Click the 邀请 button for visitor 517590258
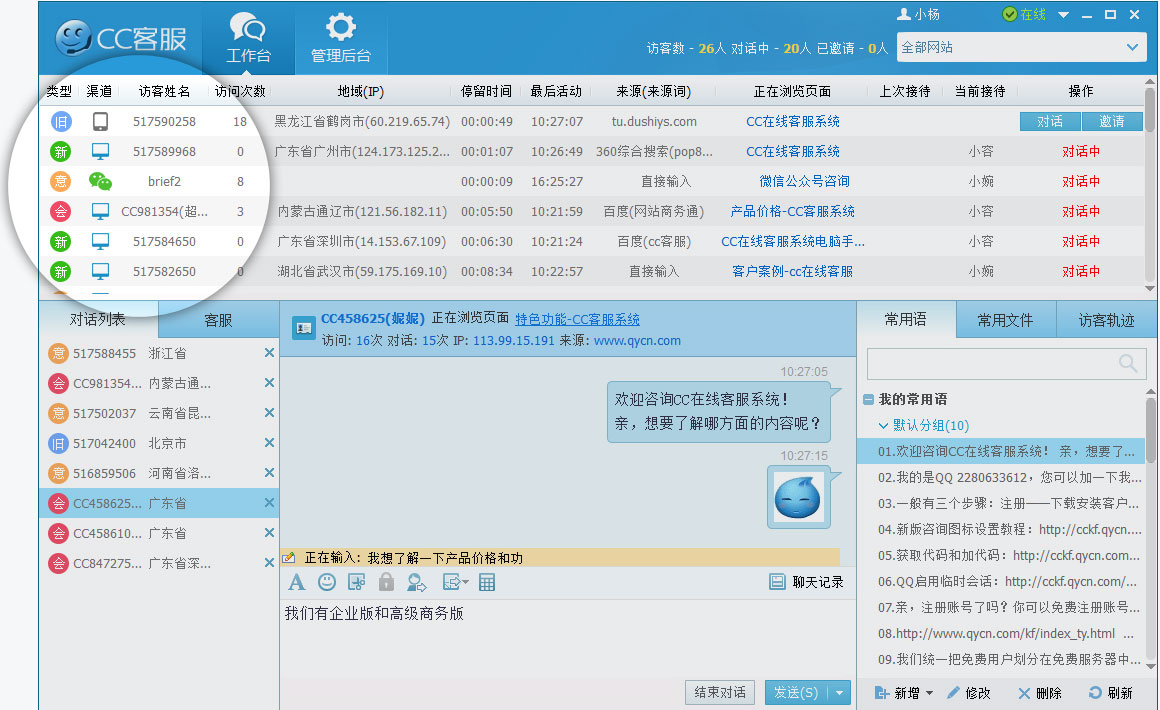This screenshot has width=1160, height=710. (x=1112, y=121)
